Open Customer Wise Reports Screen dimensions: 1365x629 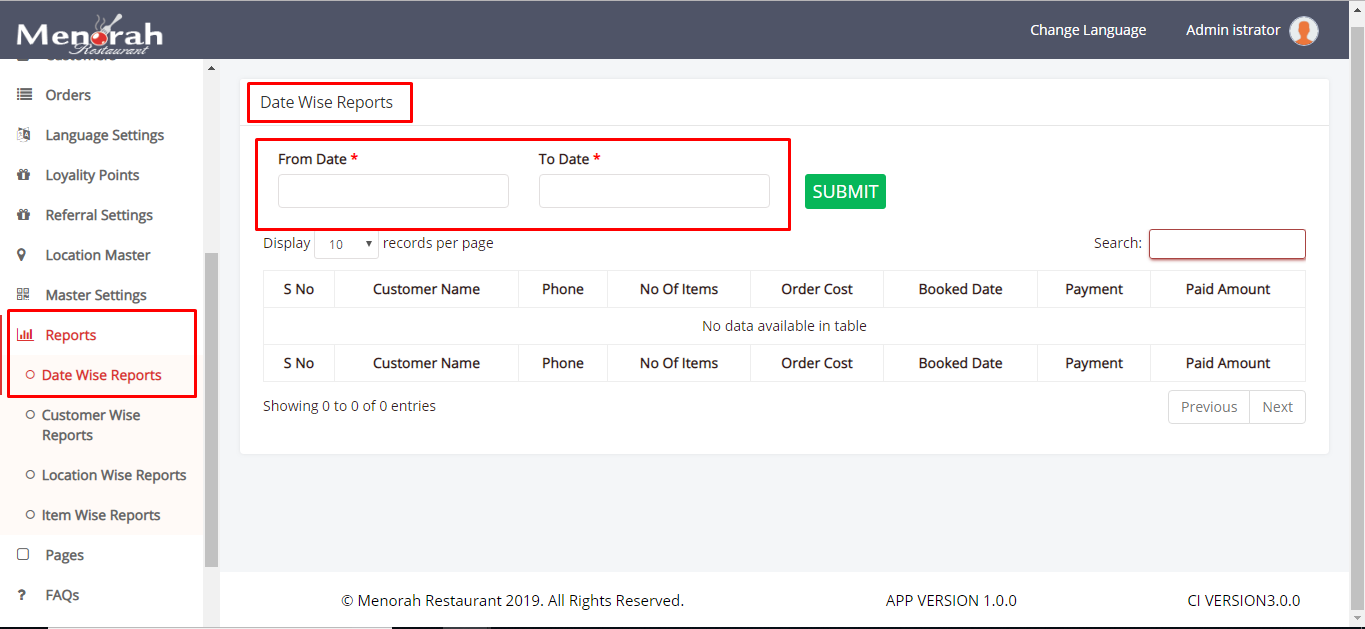[91, 425]
